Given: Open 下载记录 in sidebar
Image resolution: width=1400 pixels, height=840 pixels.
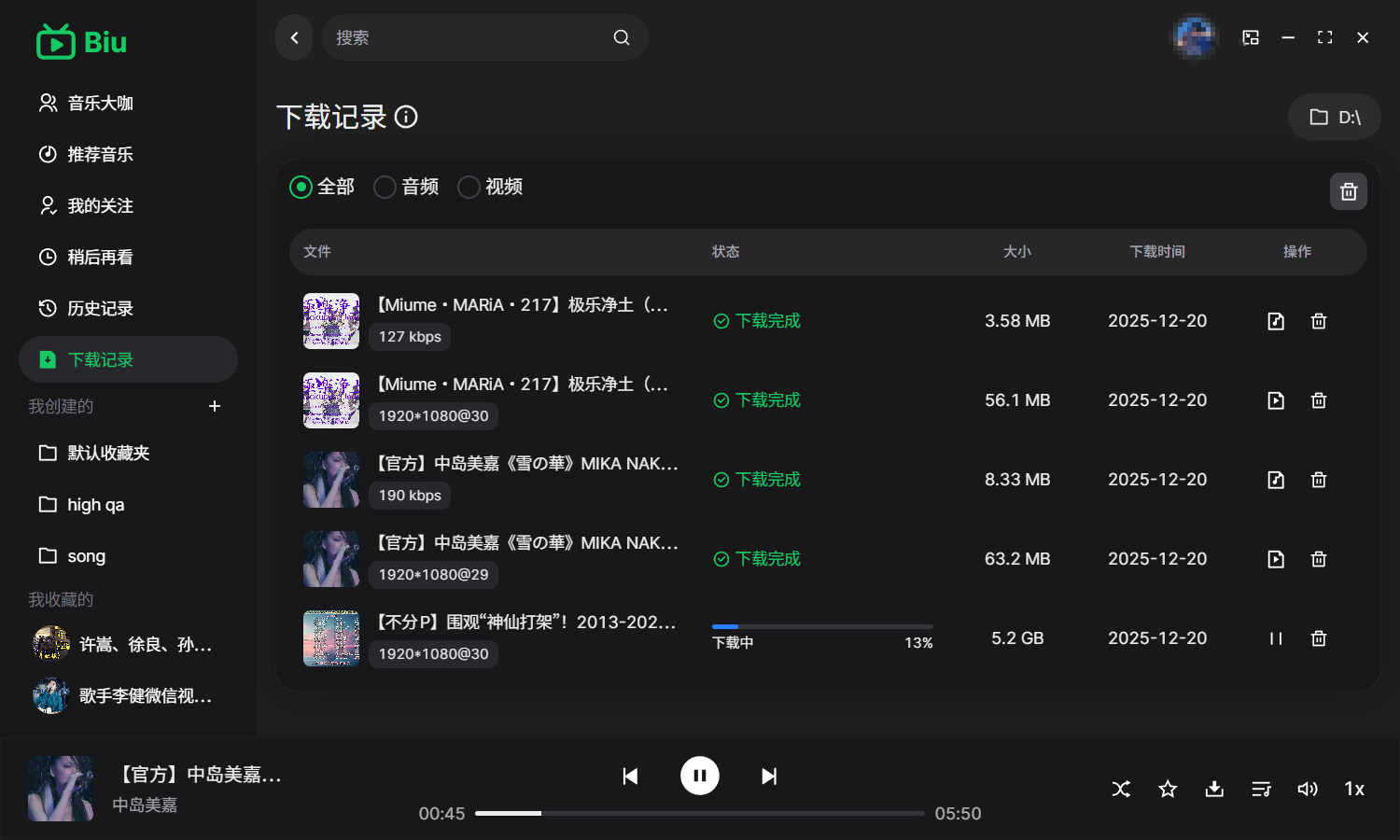Looking at the screenshot, I should click(x=128, y=359).
